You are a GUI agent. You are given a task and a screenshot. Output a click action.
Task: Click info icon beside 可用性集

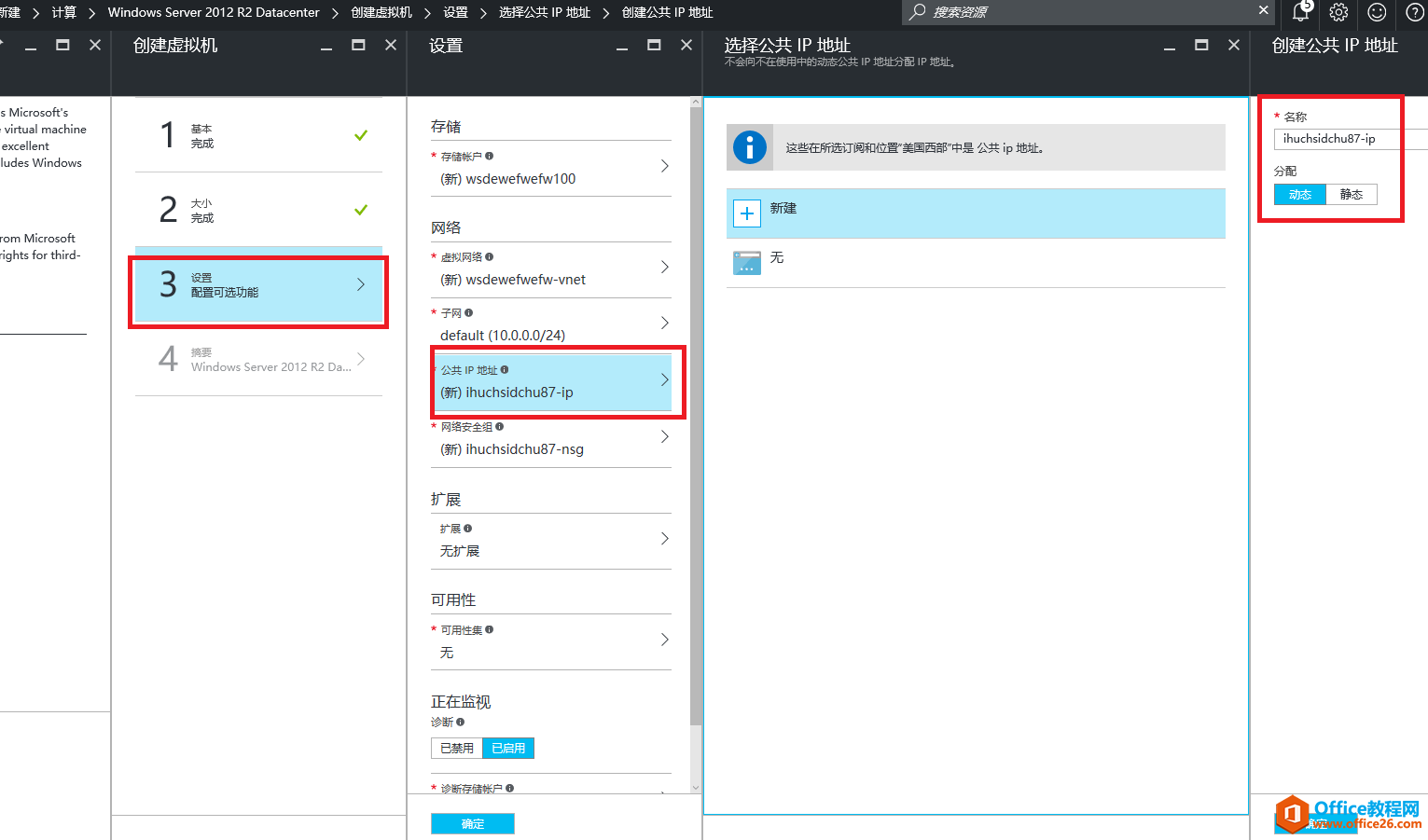coord(489,630)
